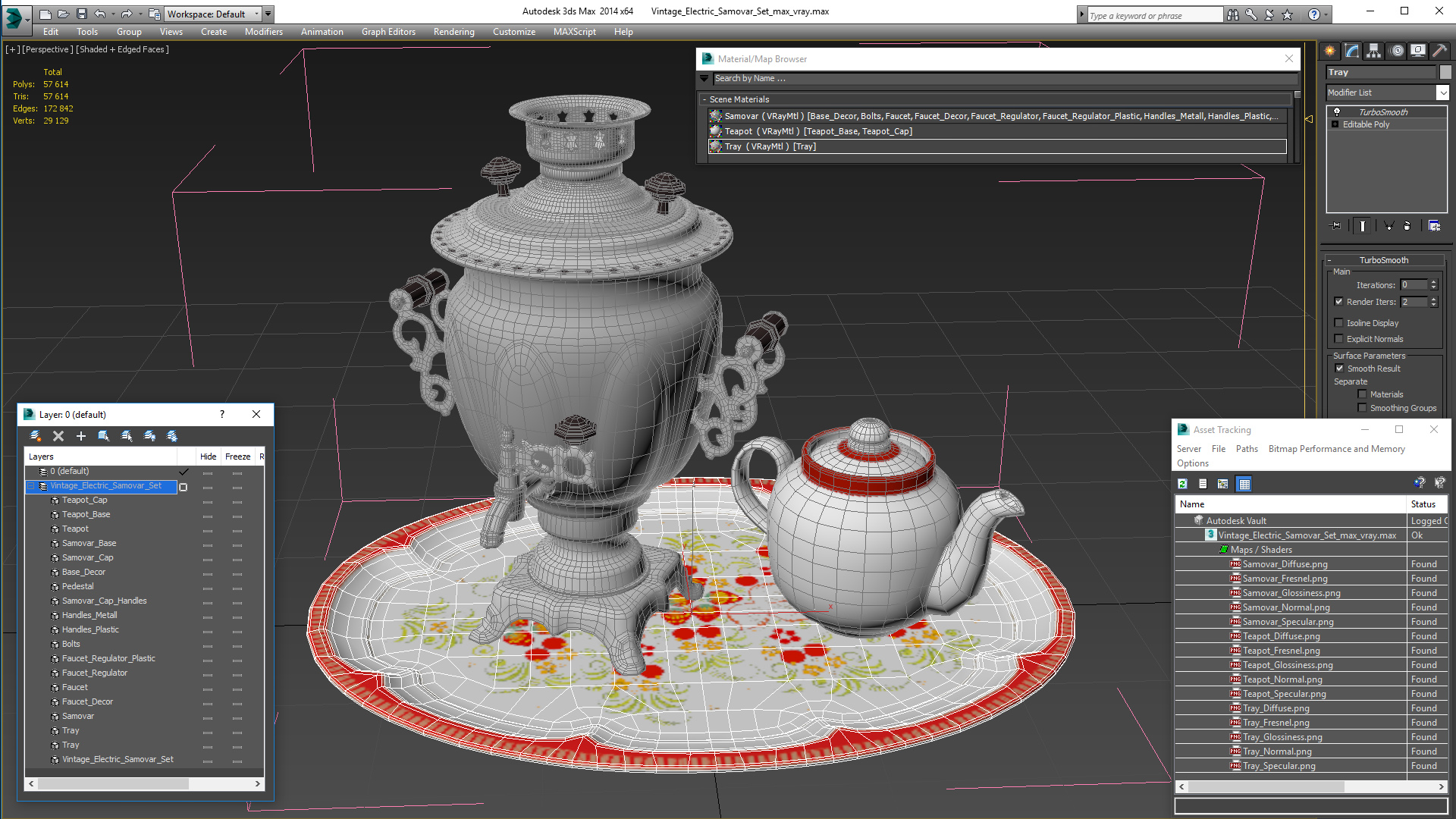
Task: Select Teapot VRayMtl material entry
Action: coord(817,131)
